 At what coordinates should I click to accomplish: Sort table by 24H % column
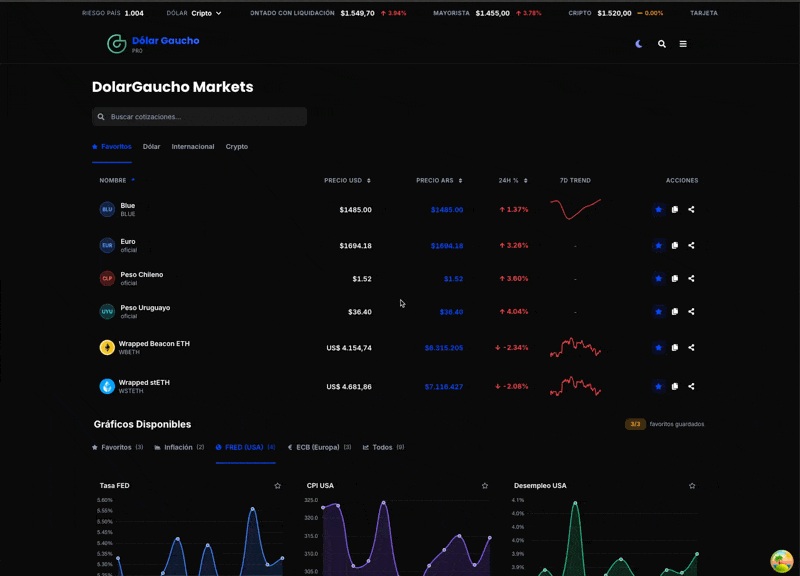513,181
